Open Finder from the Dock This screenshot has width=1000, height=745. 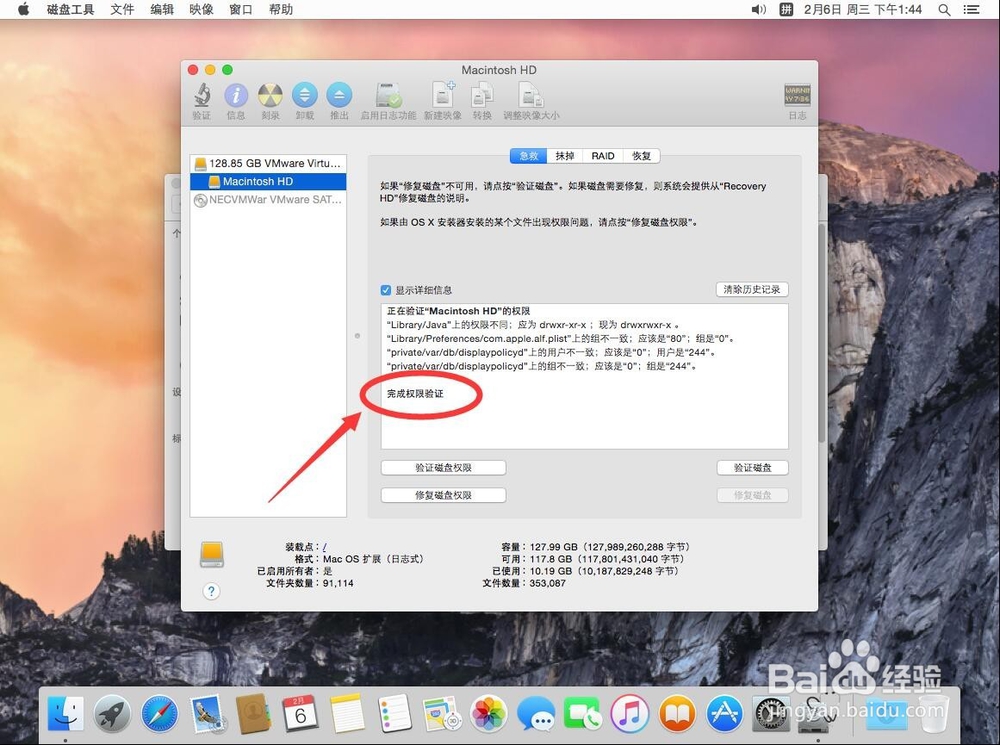point(66,712)
